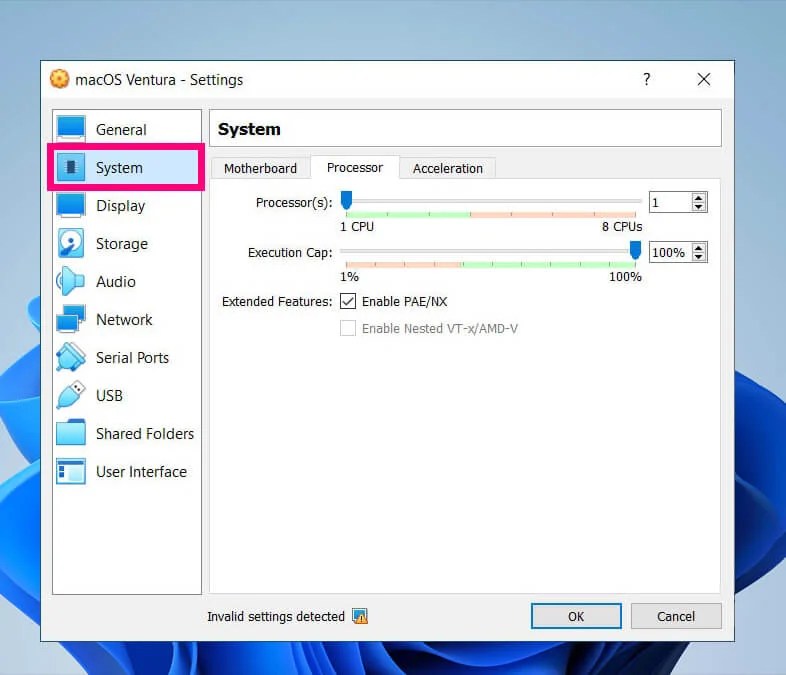This screenshot has height=675, width=786.
Task: Select the Audio label in sidebar
Action: (116, 282)
